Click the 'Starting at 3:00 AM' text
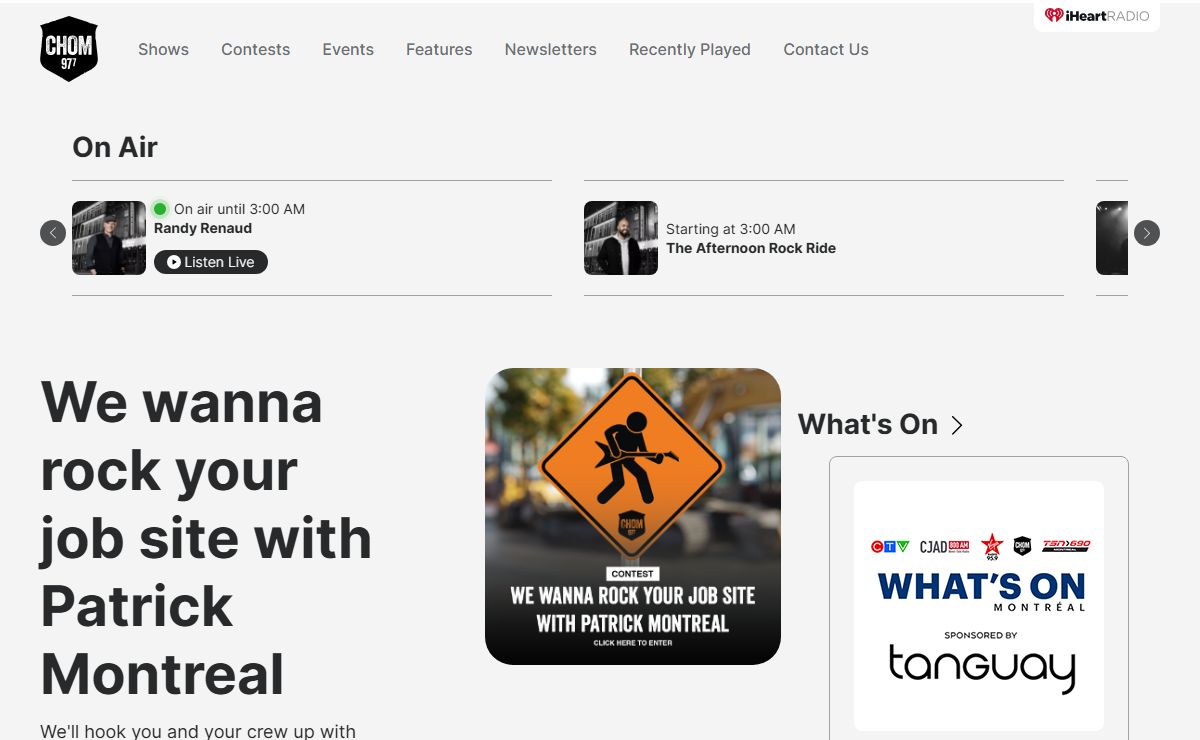Viewport: 1200px width, 740px height. point(731,229)
